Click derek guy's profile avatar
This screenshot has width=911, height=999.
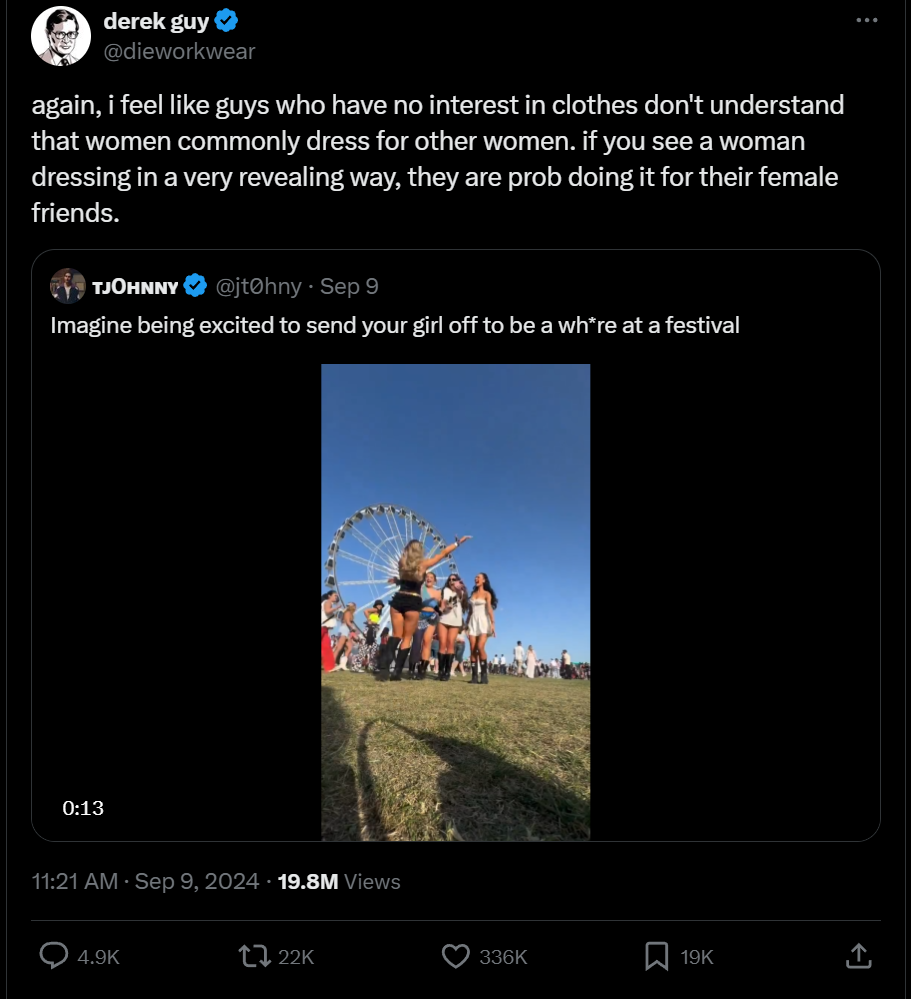[61, 37]
